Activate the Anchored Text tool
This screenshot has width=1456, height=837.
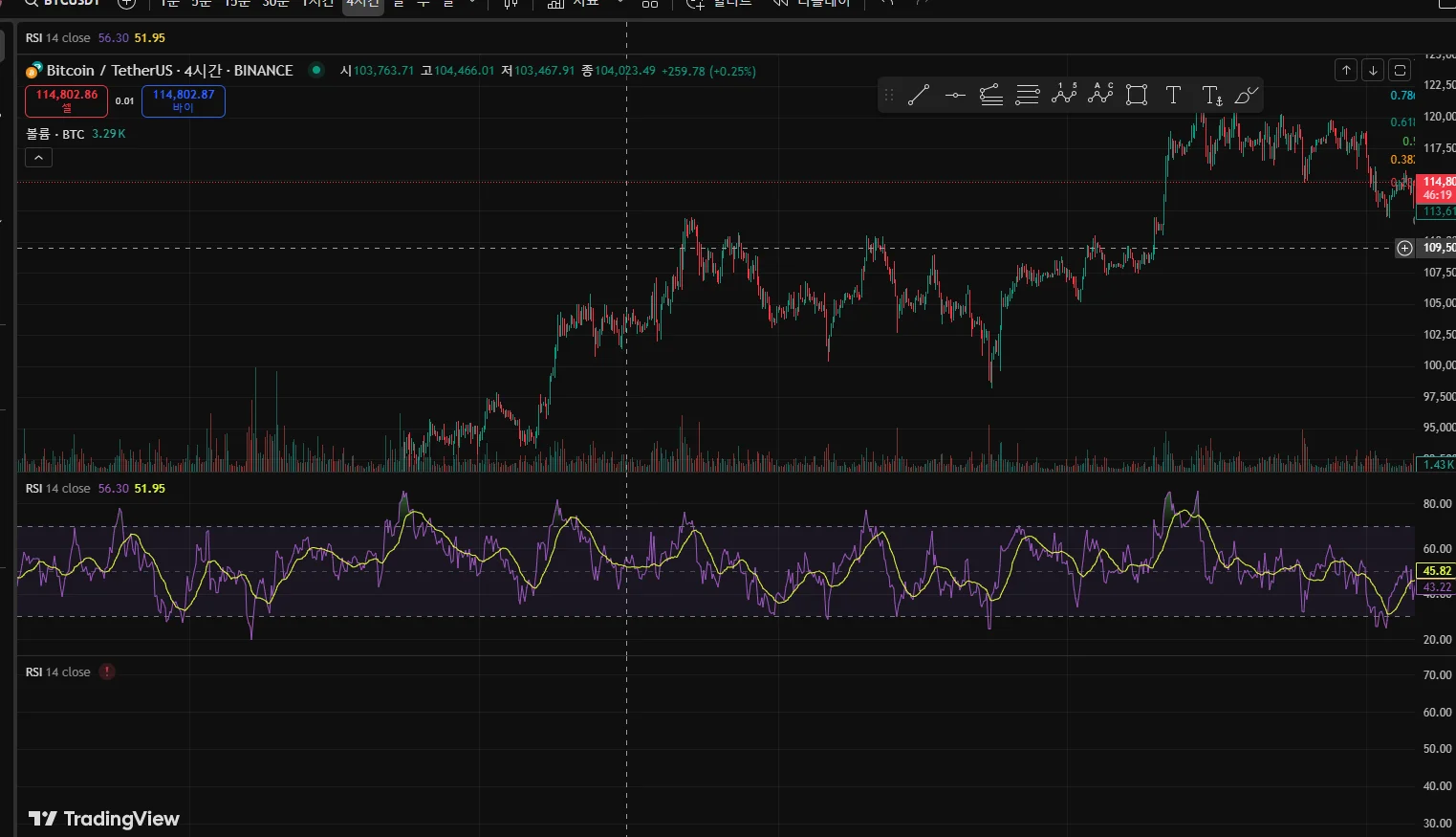pyautogui.click(x=1211, y=95)
